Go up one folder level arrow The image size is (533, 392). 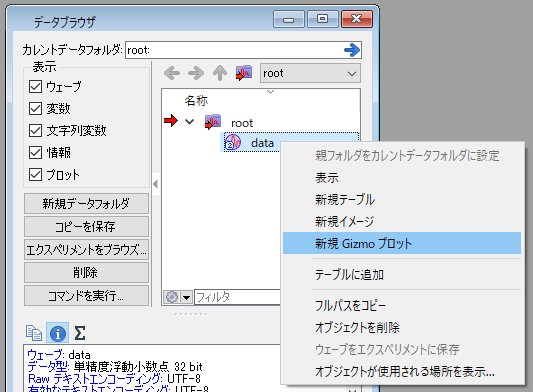pos(220,73)
